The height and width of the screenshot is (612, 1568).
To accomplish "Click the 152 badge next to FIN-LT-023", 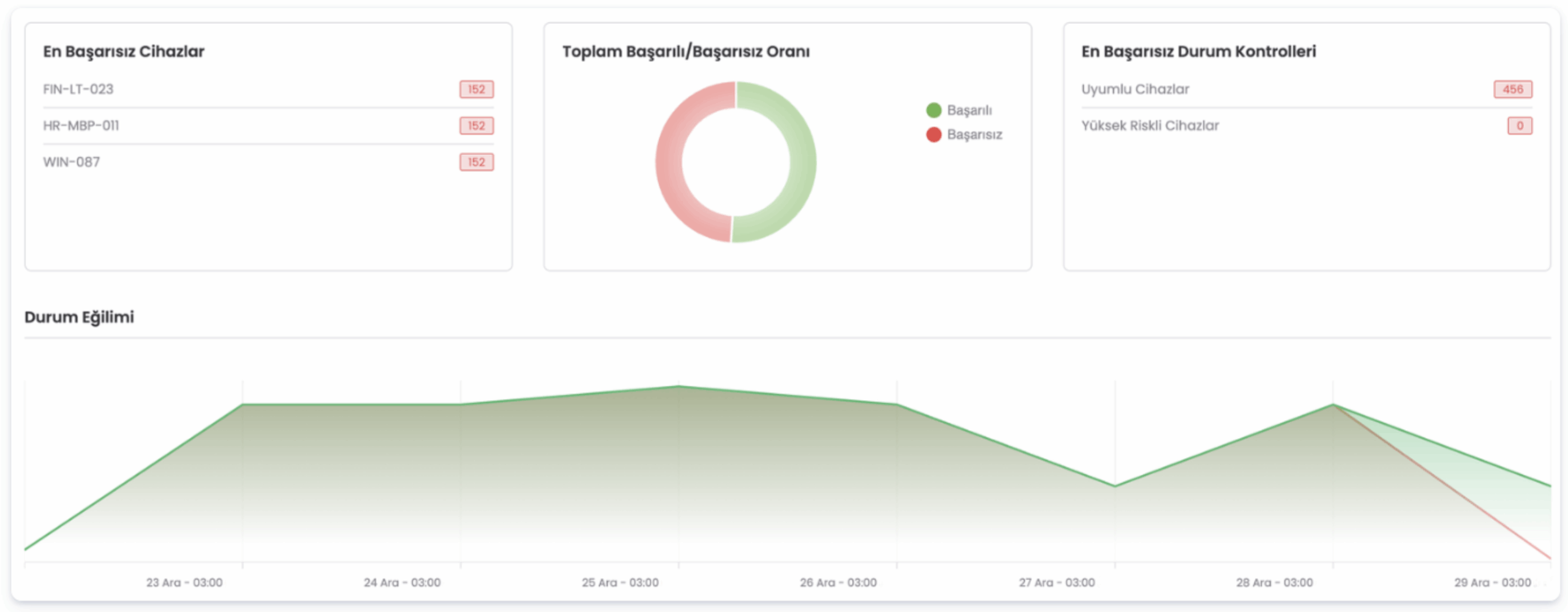I will click(476, 89).
